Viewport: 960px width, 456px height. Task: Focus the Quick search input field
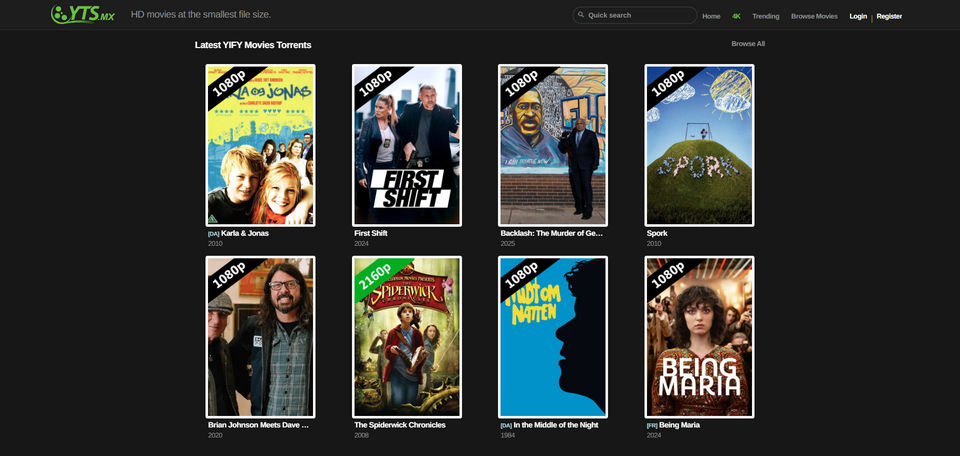634,15
